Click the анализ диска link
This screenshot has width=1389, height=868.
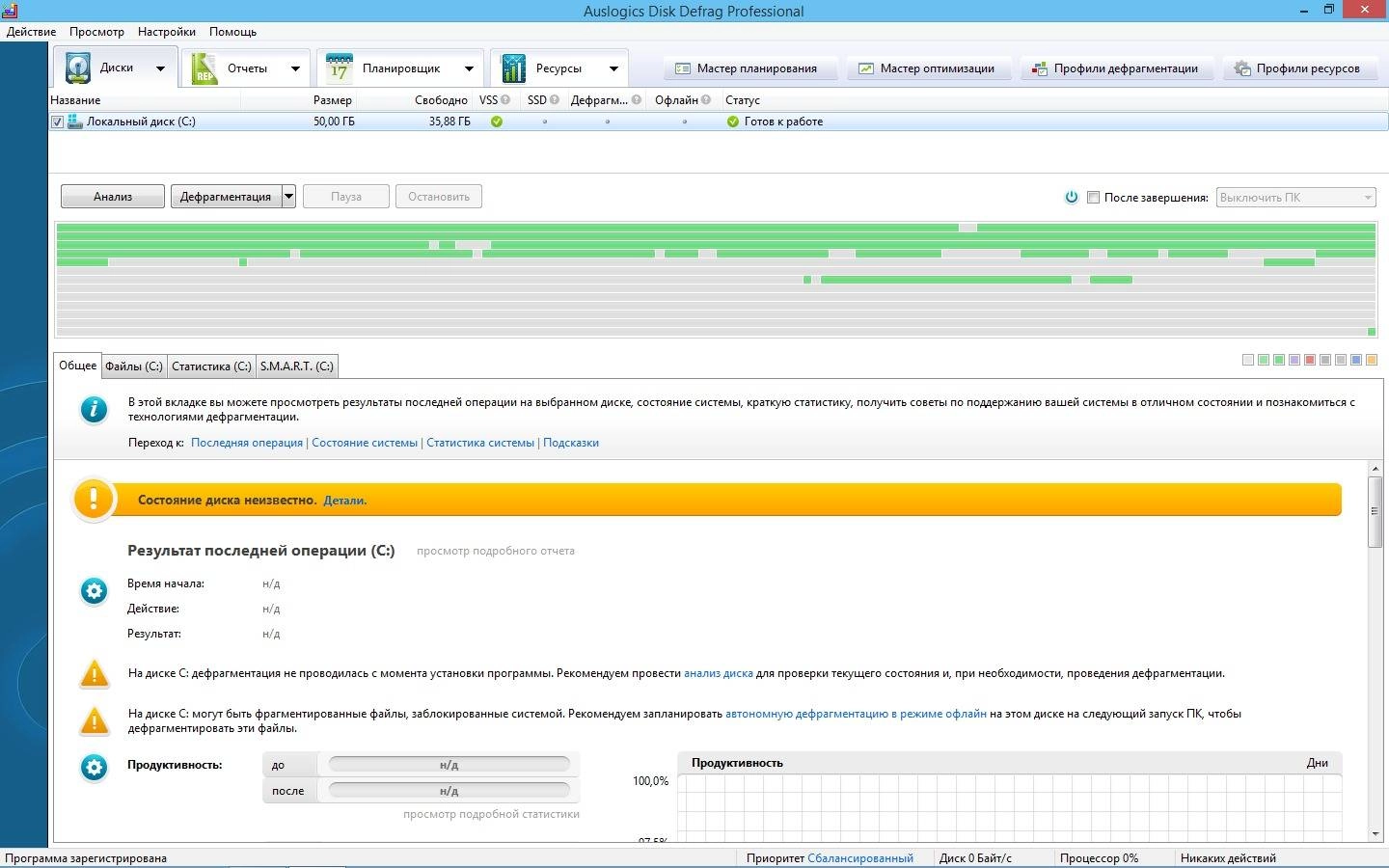point(719,673)
